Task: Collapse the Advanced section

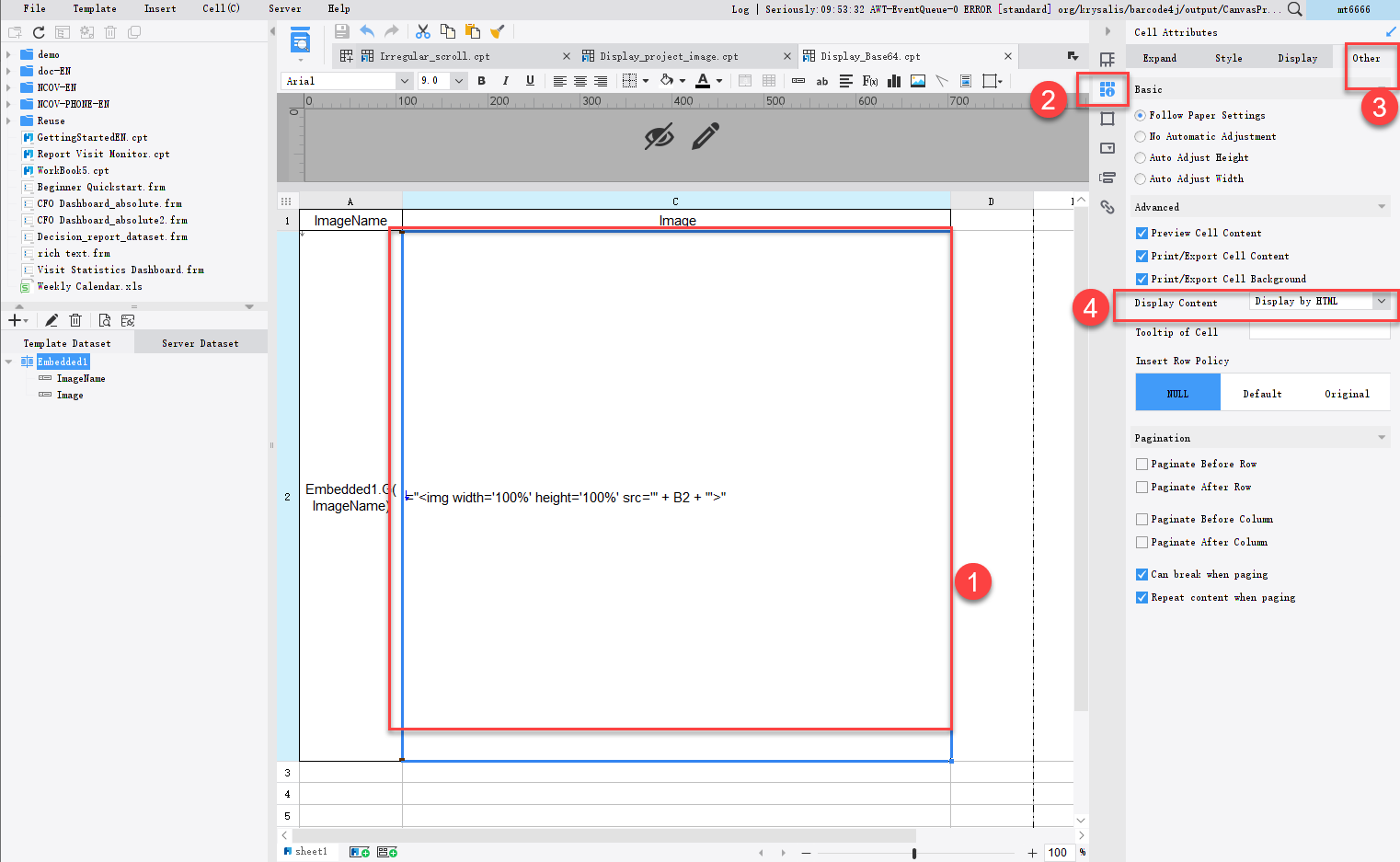Action: 1382,206
